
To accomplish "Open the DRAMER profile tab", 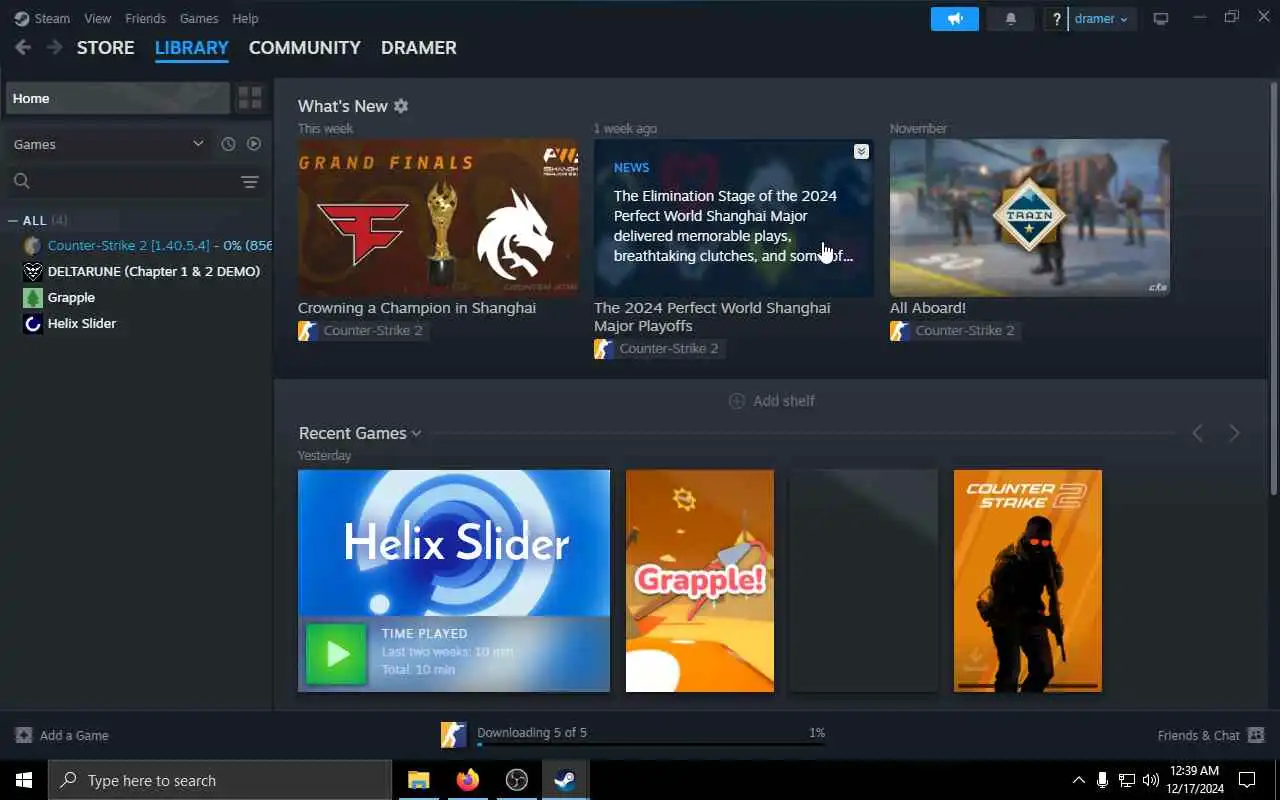I will (419, 47).
